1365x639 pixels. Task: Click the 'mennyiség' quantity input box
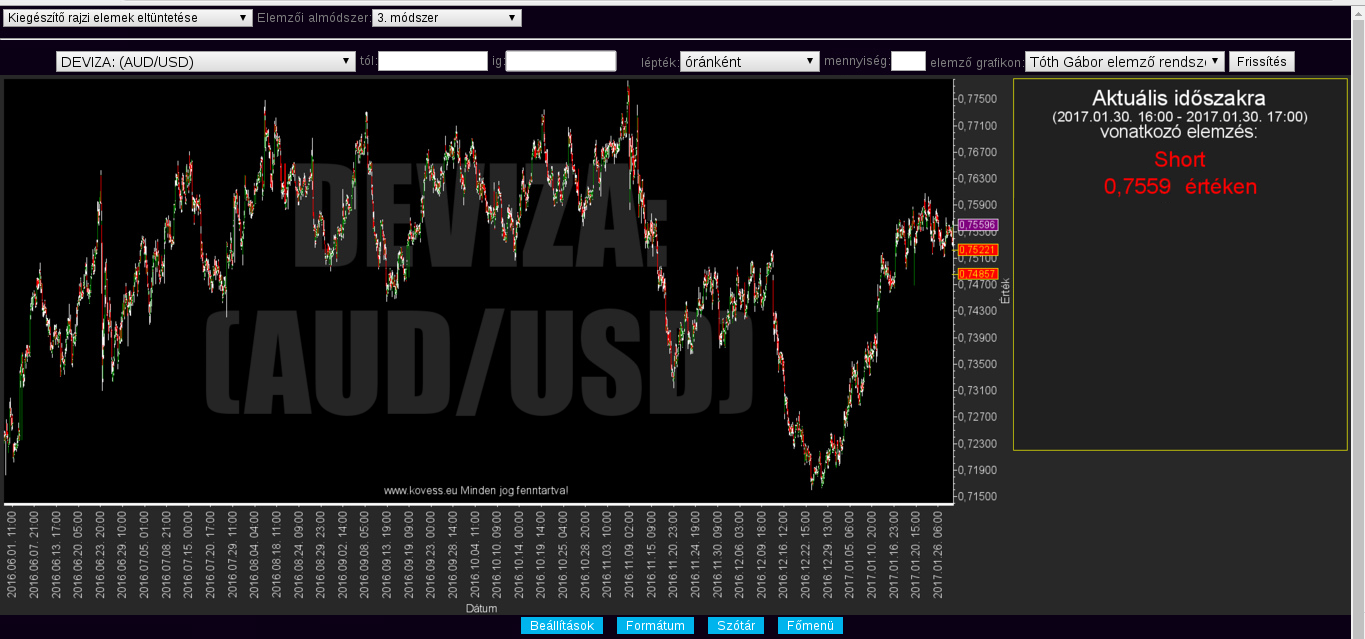(x=908, y=62)
